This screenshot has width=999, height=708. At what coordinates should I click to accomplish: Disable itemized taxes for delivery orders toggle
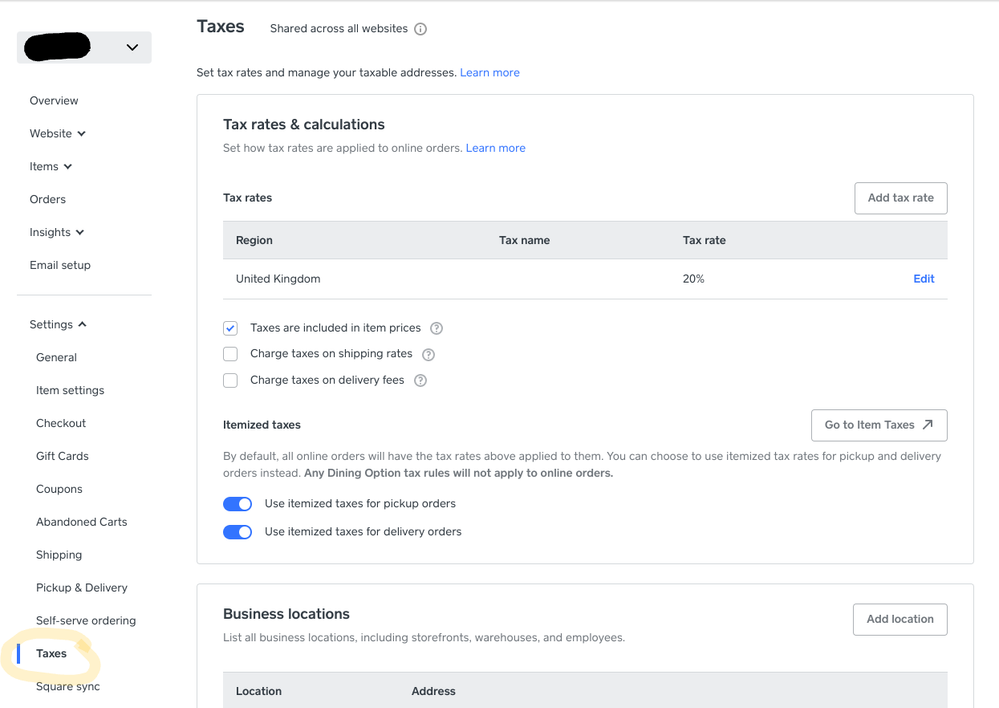(238, 532)
